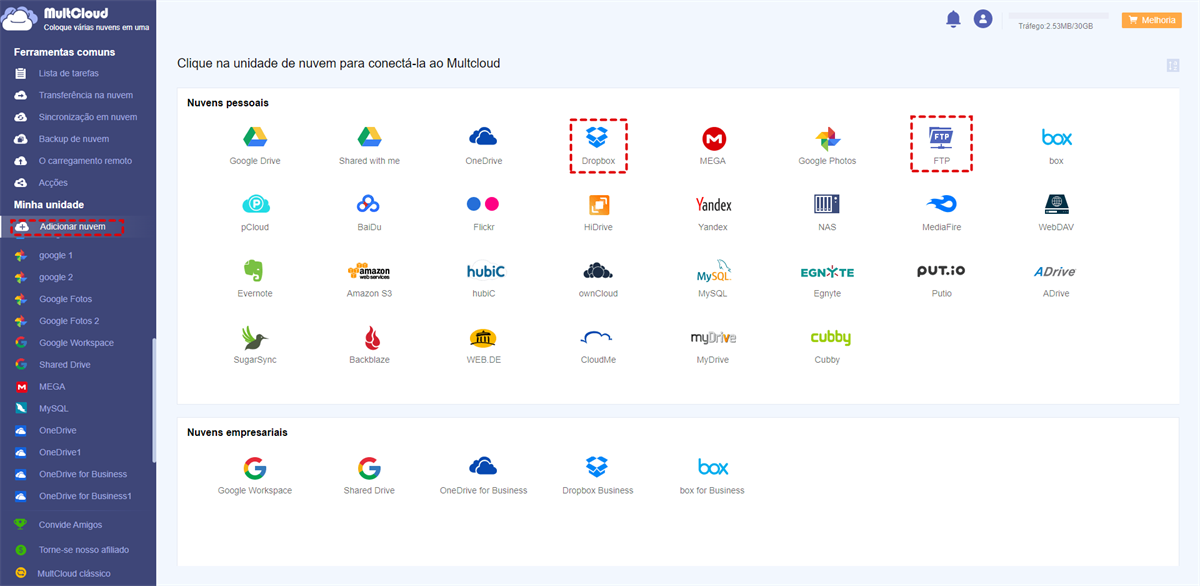The image size is (1200, 586).
Task: Click the MultCloud logo
Action: point(76,19)
